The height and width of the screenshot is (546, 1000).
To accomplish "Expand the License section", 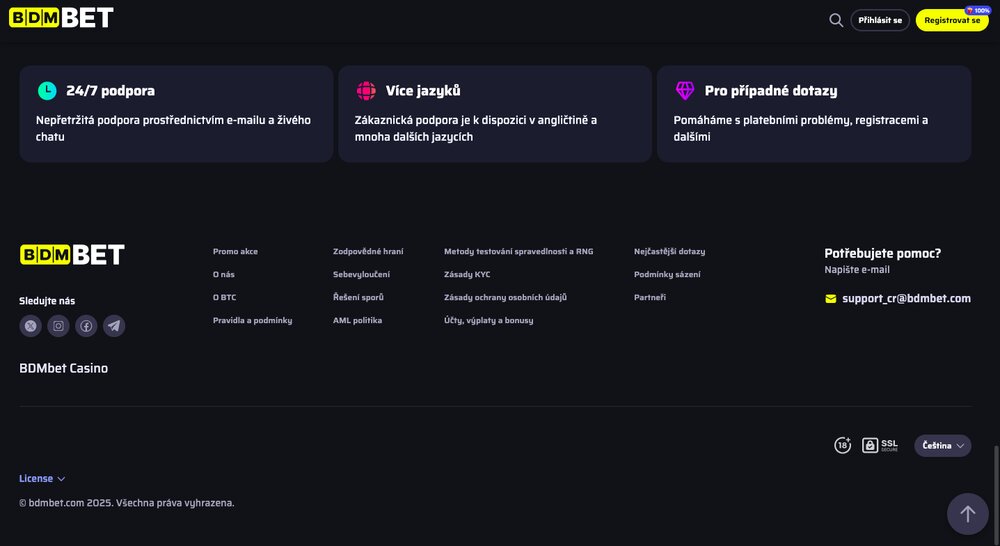I will pos(42,479).
